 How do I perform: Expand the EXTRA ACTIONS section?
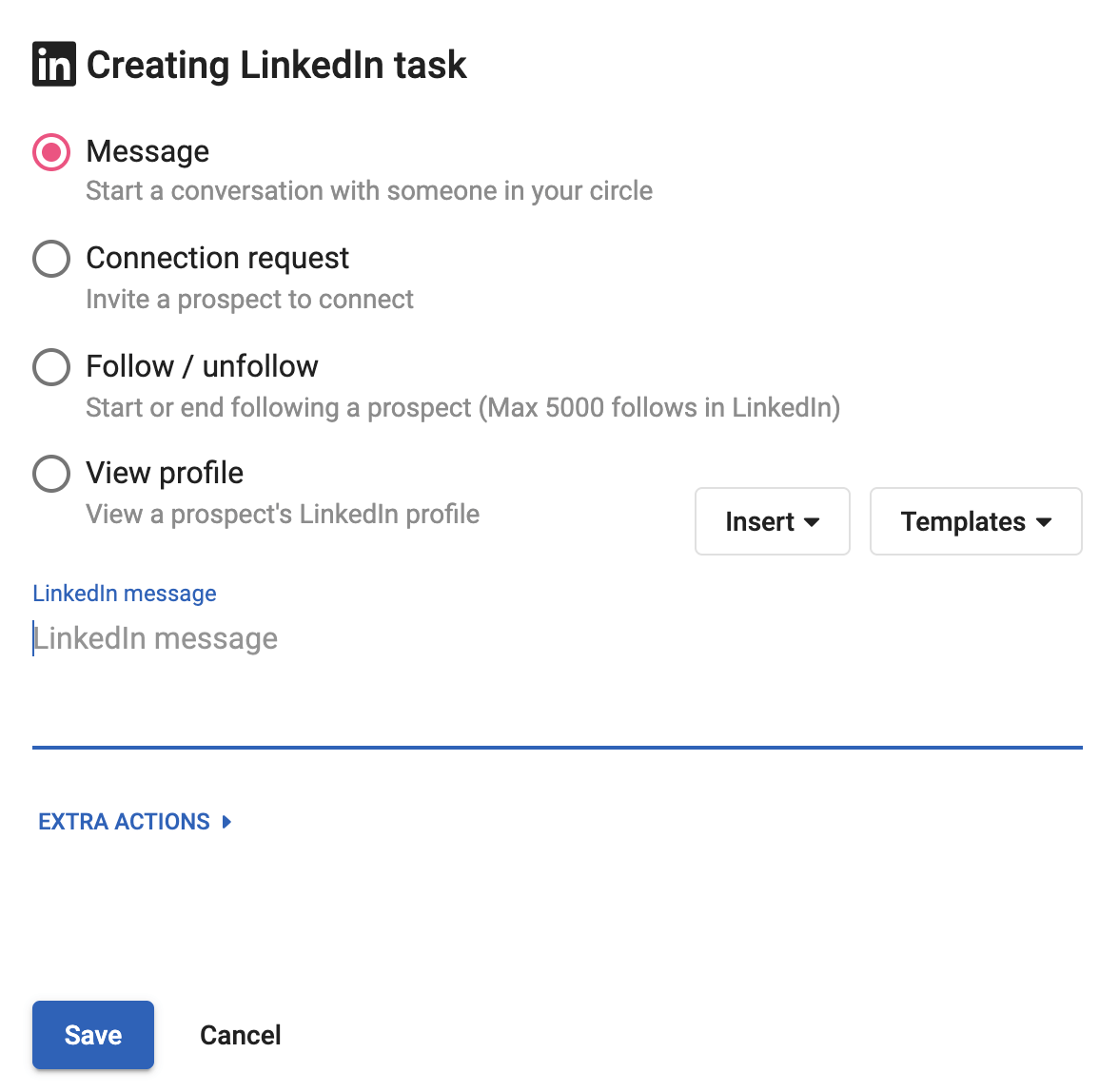point(125,822)
